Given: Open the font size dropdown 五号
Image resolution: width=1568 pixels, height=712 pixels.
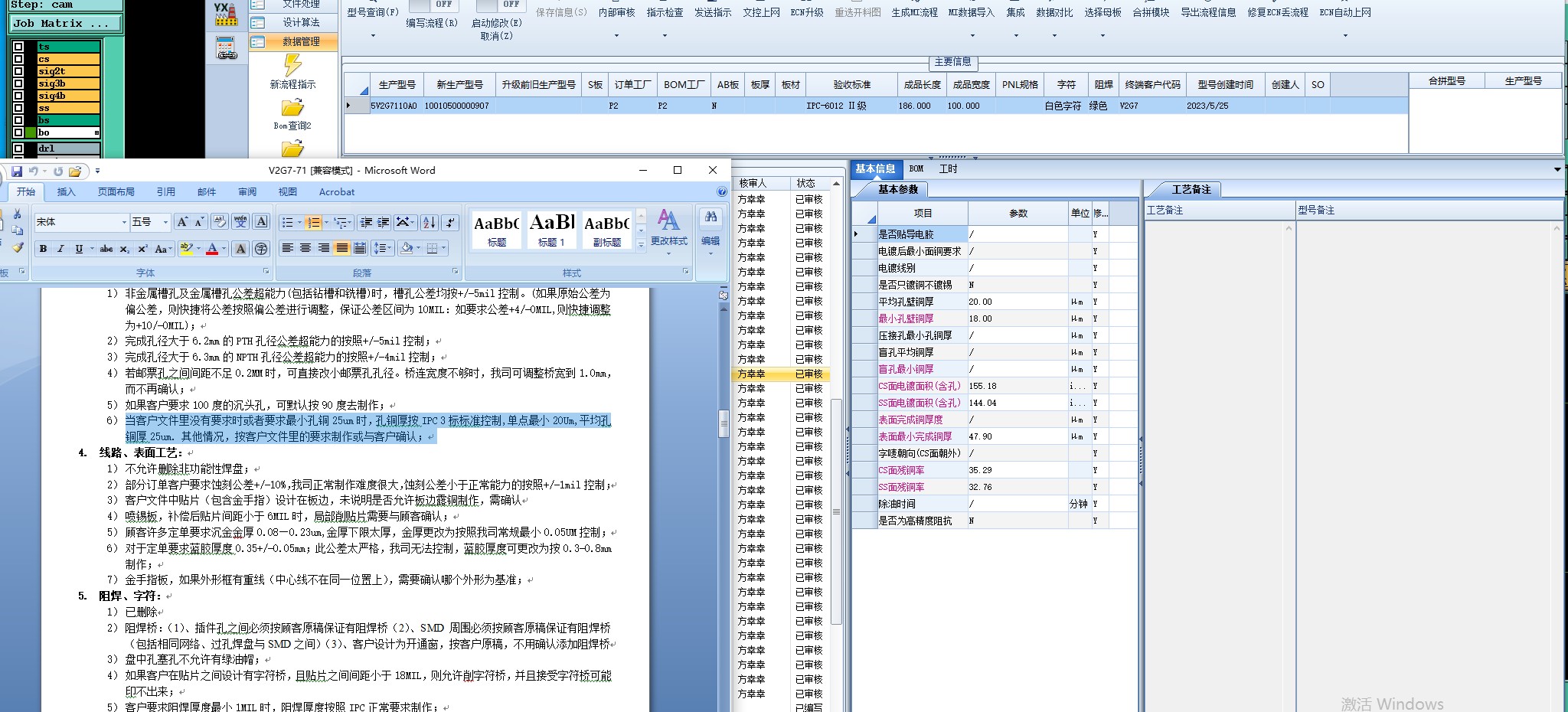Looking at the screenshot, I should (x=165, y=222).
